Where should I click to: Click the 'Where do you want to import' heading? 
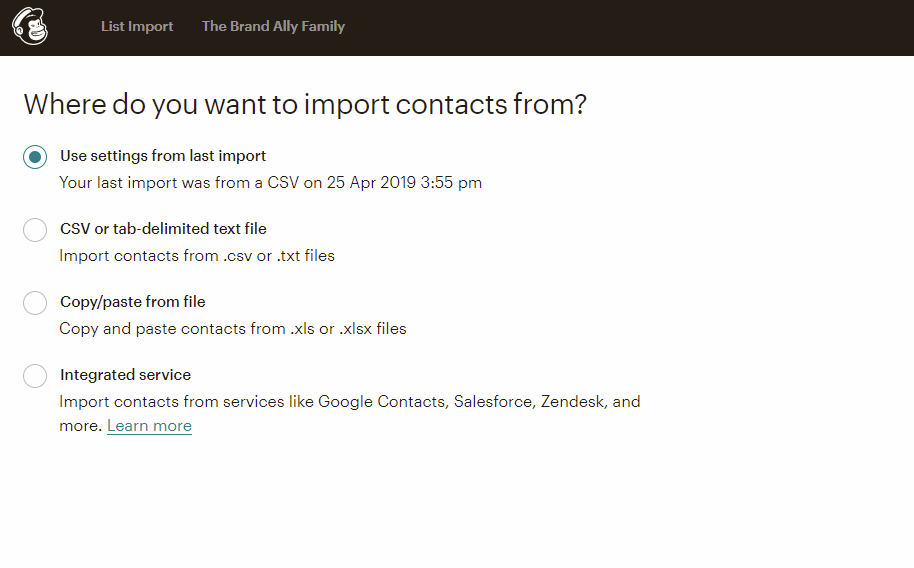pyautogui.click(x=305, y=104)
